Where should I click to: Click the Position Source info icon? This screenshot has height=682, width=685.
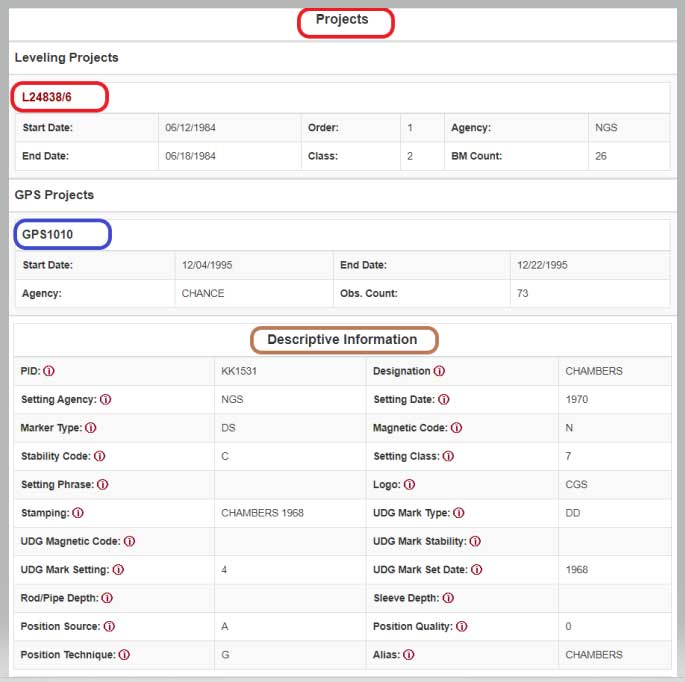pos(109,627)
